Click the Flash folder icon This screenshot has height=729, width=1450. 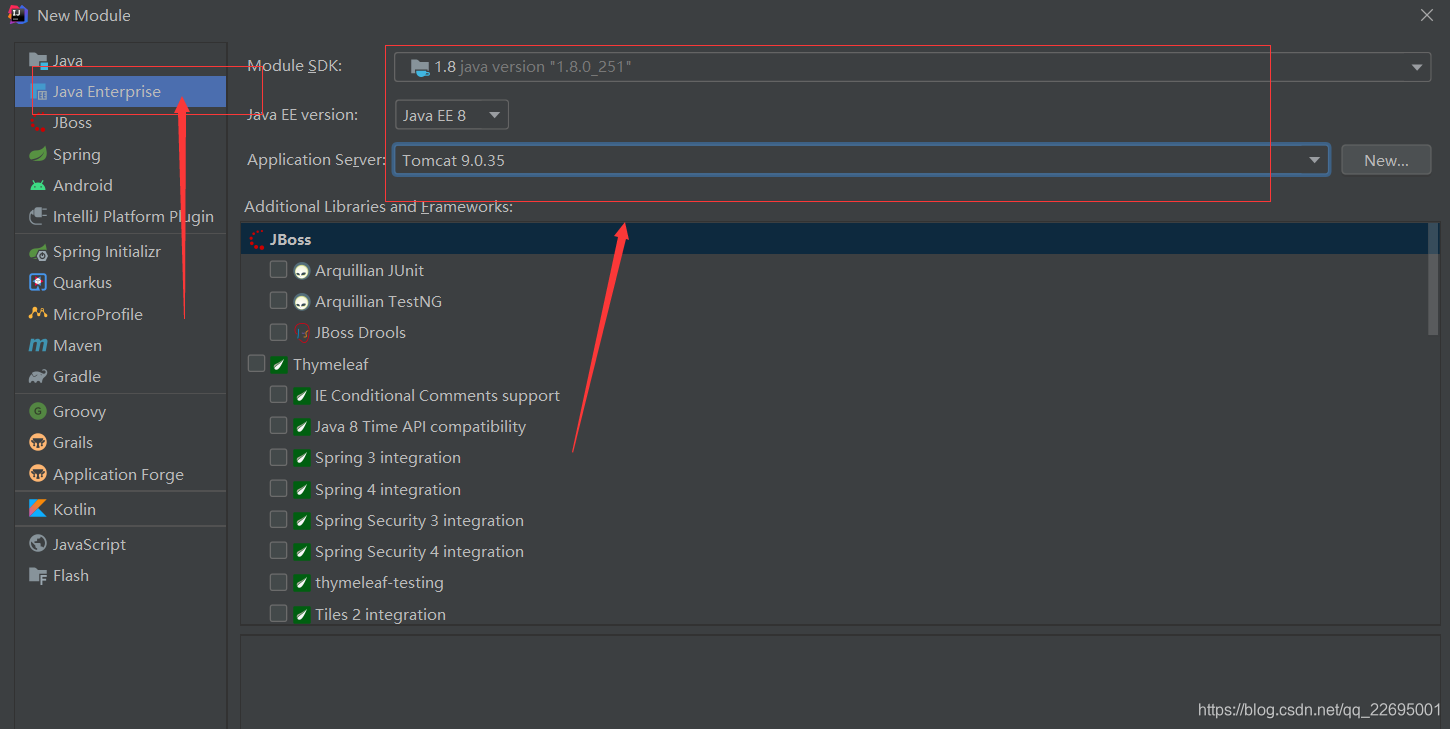pos(38,575)
